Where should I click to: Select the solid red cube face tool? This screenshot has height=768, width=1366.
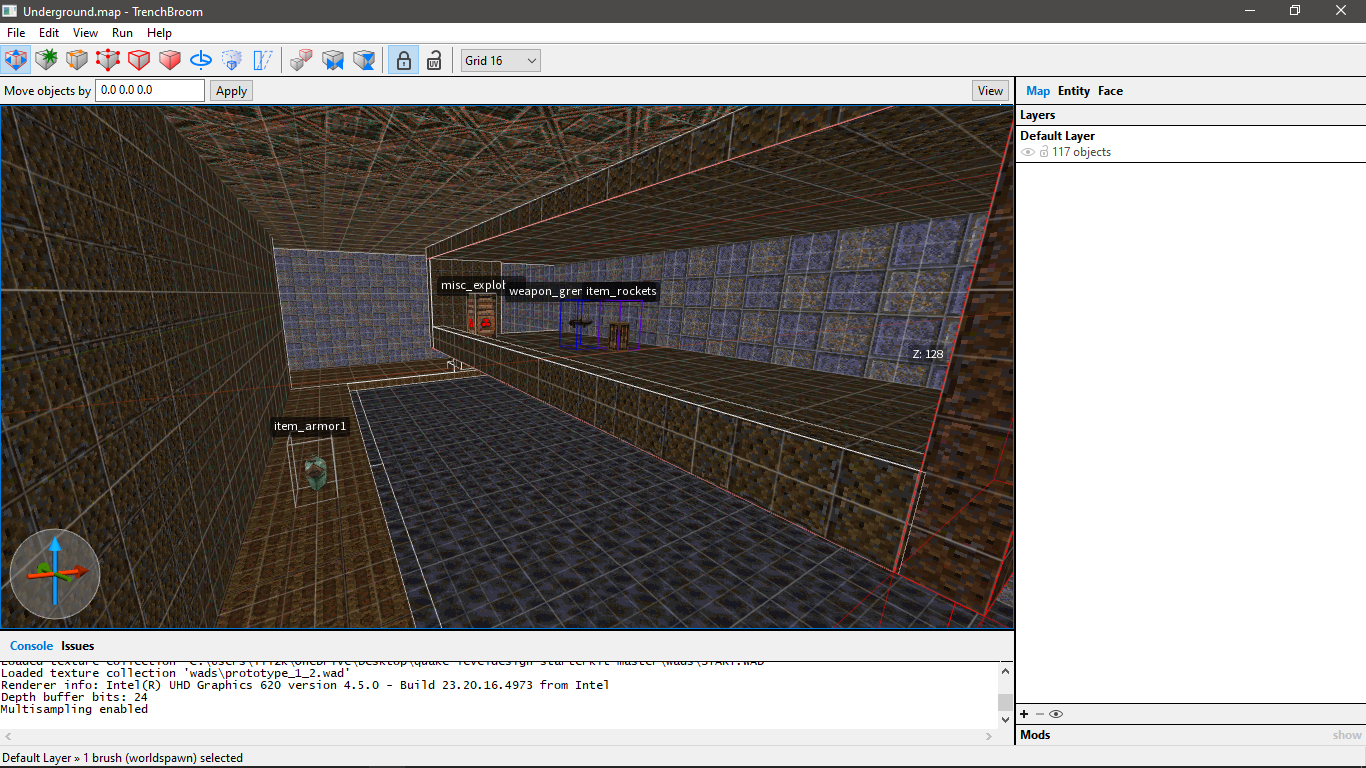(170, 60)
